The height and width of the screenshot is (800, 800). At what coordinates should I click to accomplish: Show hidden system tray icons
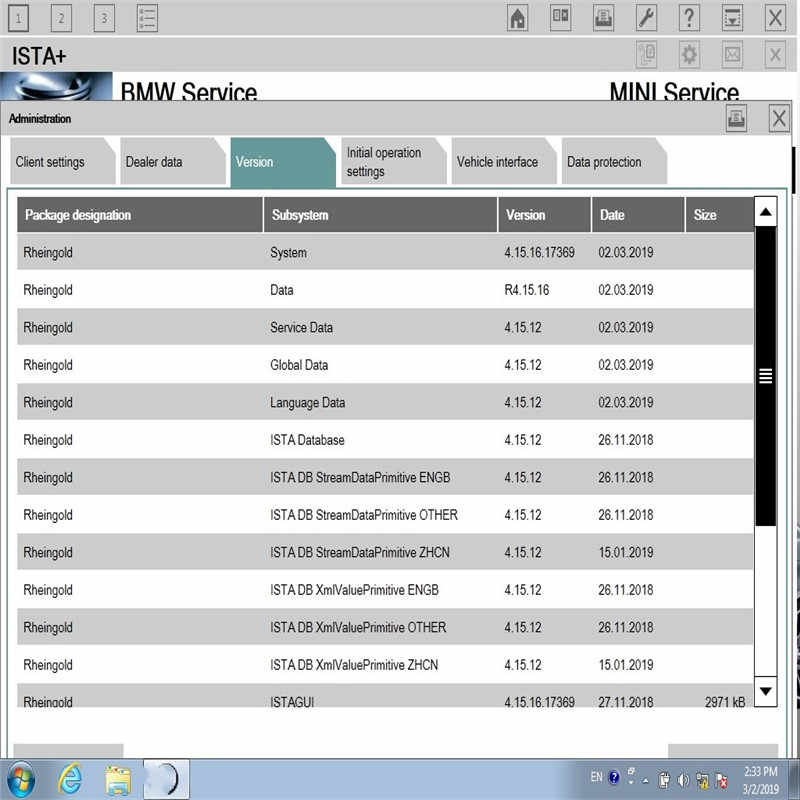click(x=646, y=779)
